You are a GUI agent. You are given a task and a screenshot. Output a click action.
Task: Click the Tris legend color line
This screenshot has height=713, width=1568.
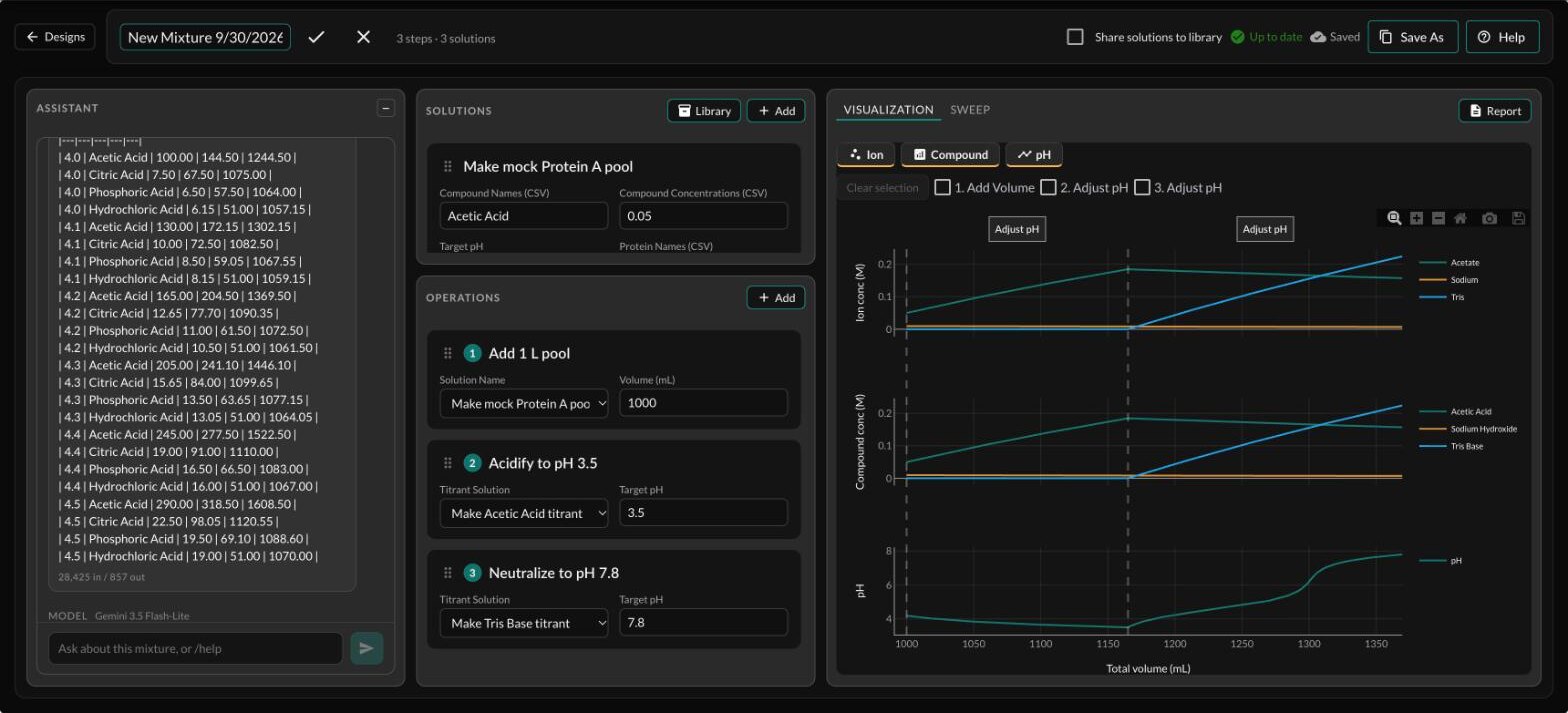click(1432, 297)
